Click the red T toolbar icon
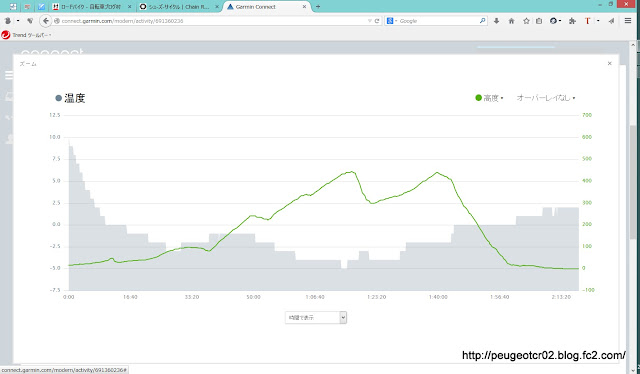The image size is (640, 374). click(587, 21)
